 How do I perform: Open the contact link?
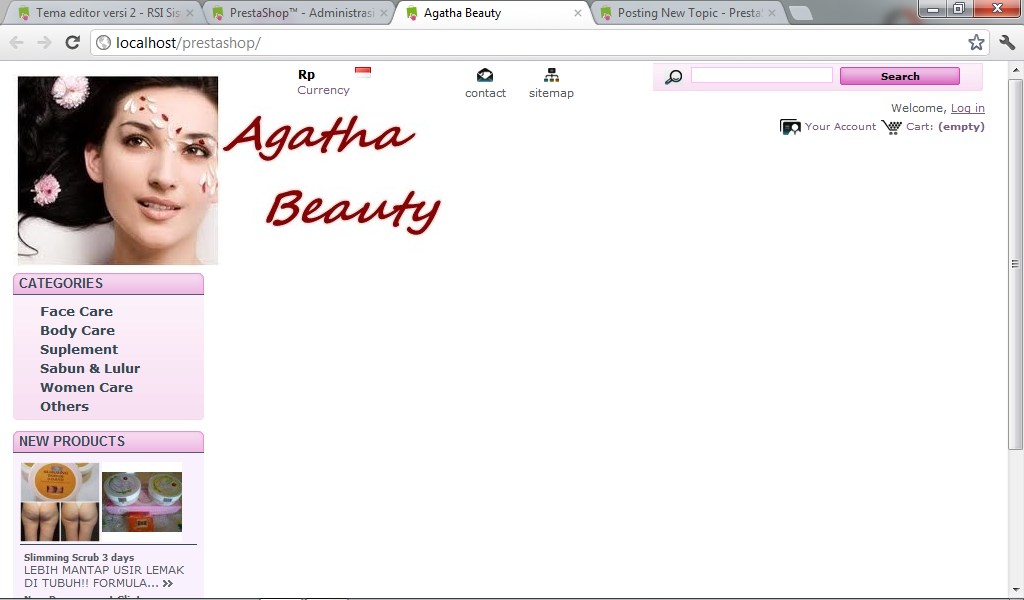pyautogui.click(x=485, y=93)
